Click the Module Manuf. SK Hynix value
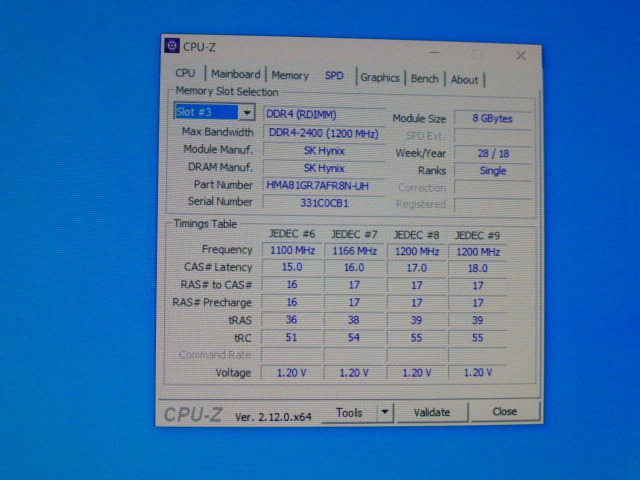The height and width of the screenshot is (480, 640). 324,151
